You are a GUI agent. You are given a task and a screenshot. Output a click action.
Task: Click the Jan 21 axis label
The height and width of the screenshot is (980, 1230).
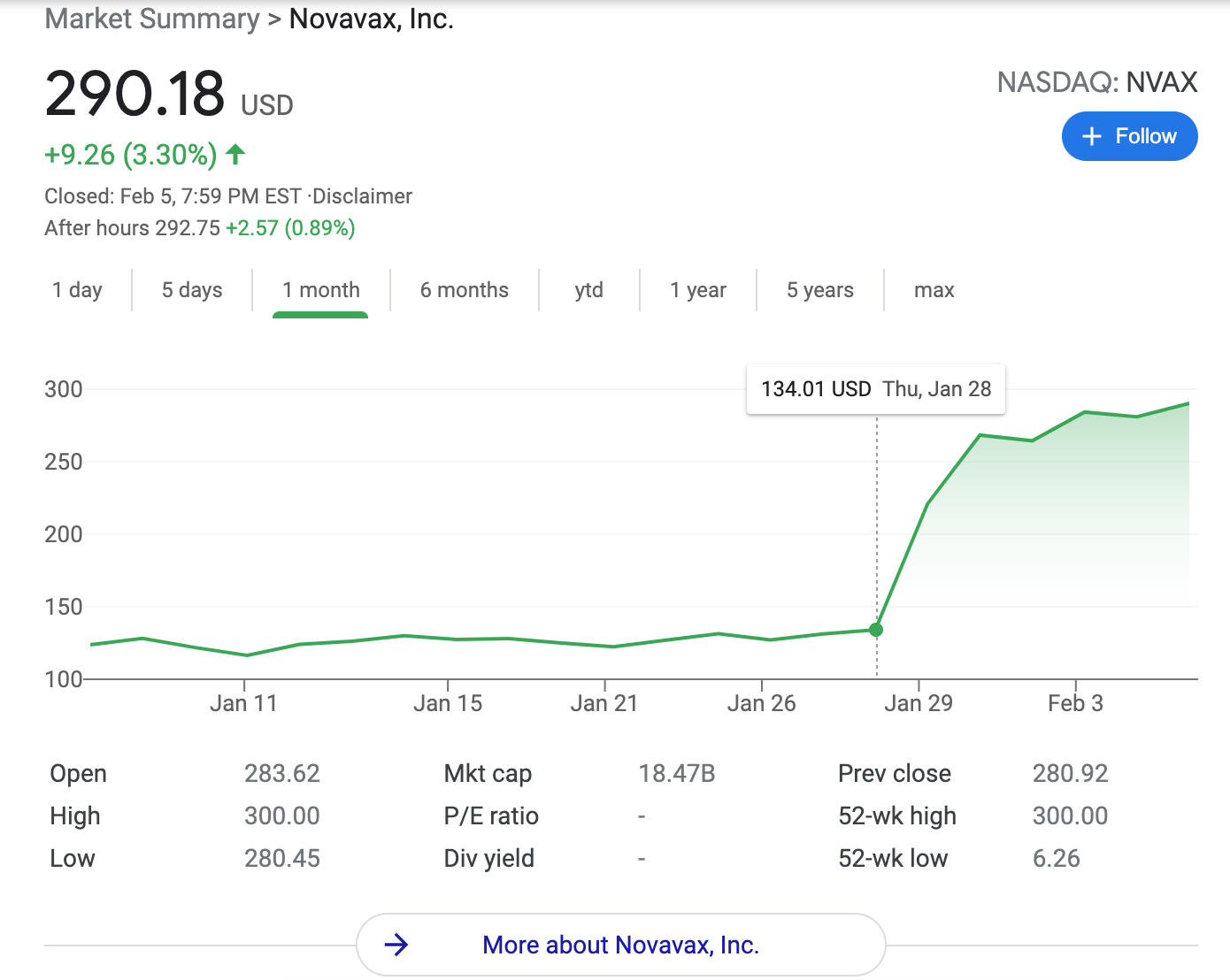[604, 703]
